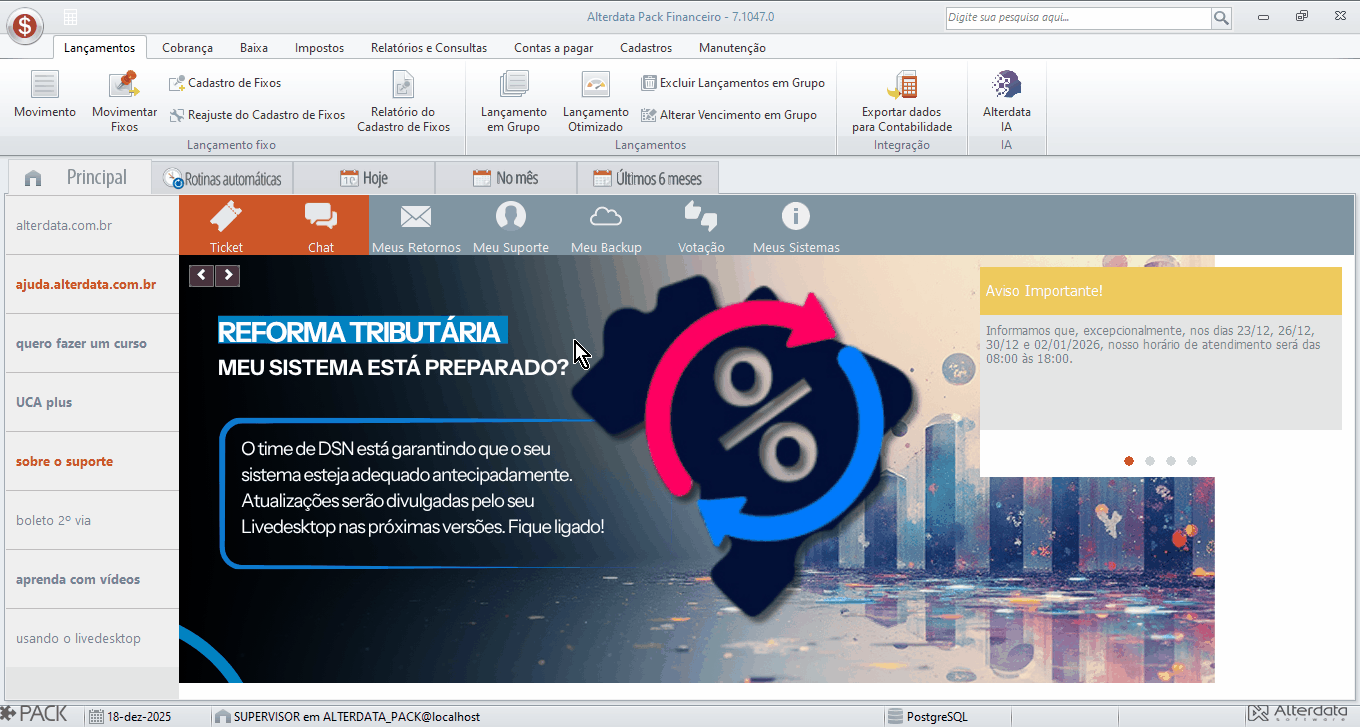Open usando o livedesktop link
This screenshot has height=727, width=1360.
pyautogui.click(x=78, y=638)
